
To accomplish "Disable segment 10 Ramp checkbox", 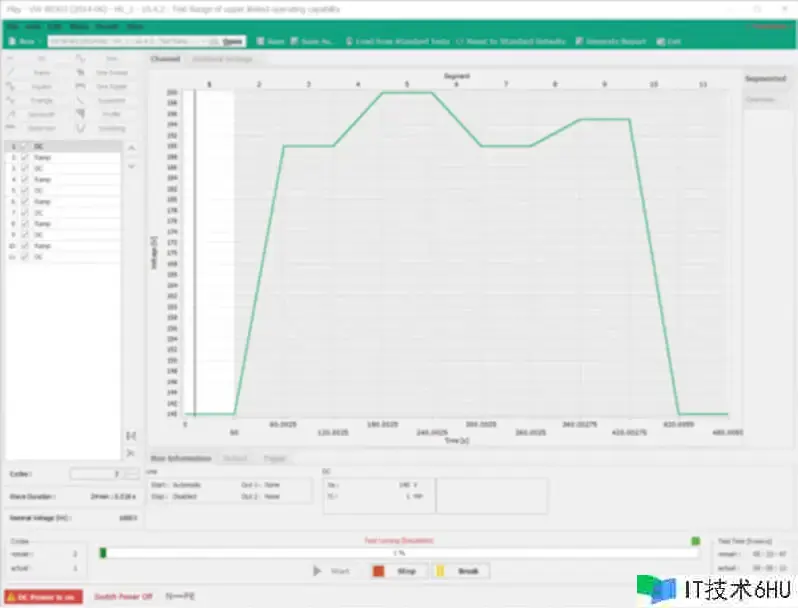I will coord(25,245).
